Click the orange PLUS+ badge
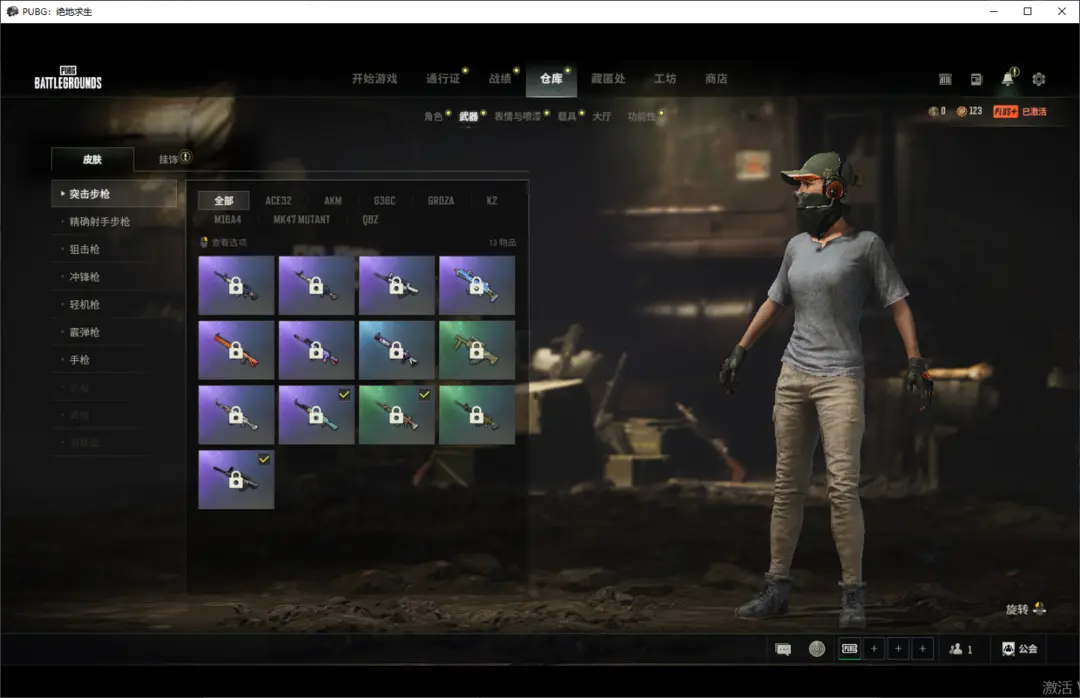1080x698 pixels. tap(1006, 112)
